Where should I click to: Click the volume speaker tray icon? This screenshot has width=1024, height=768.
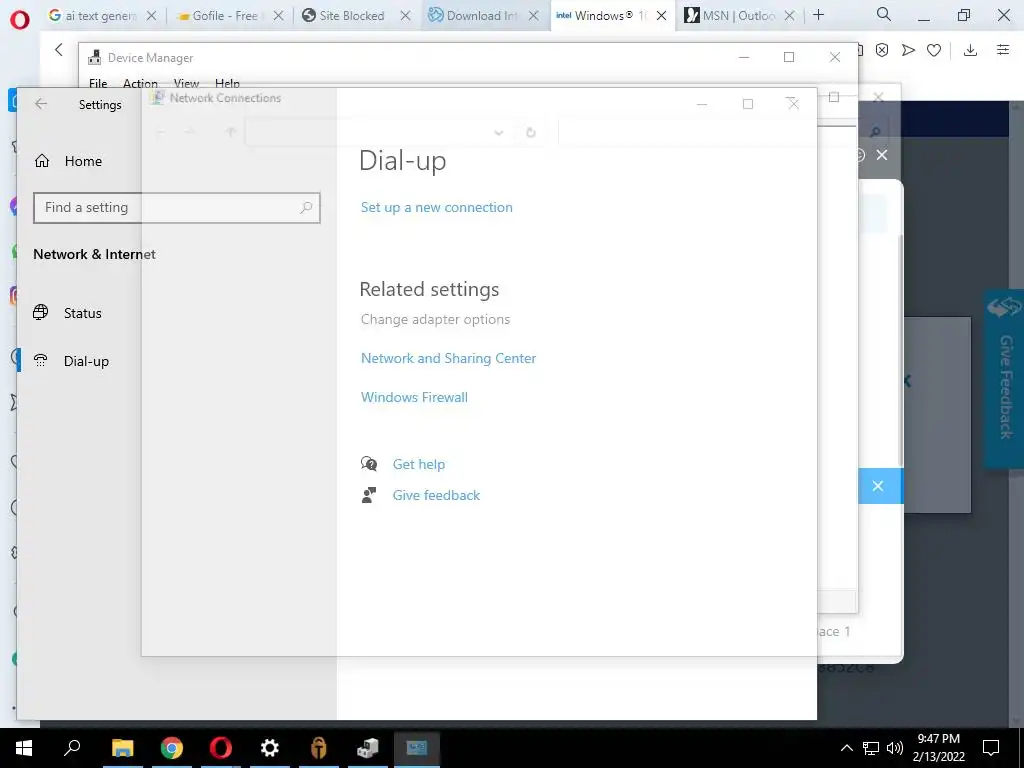point(895,748)
